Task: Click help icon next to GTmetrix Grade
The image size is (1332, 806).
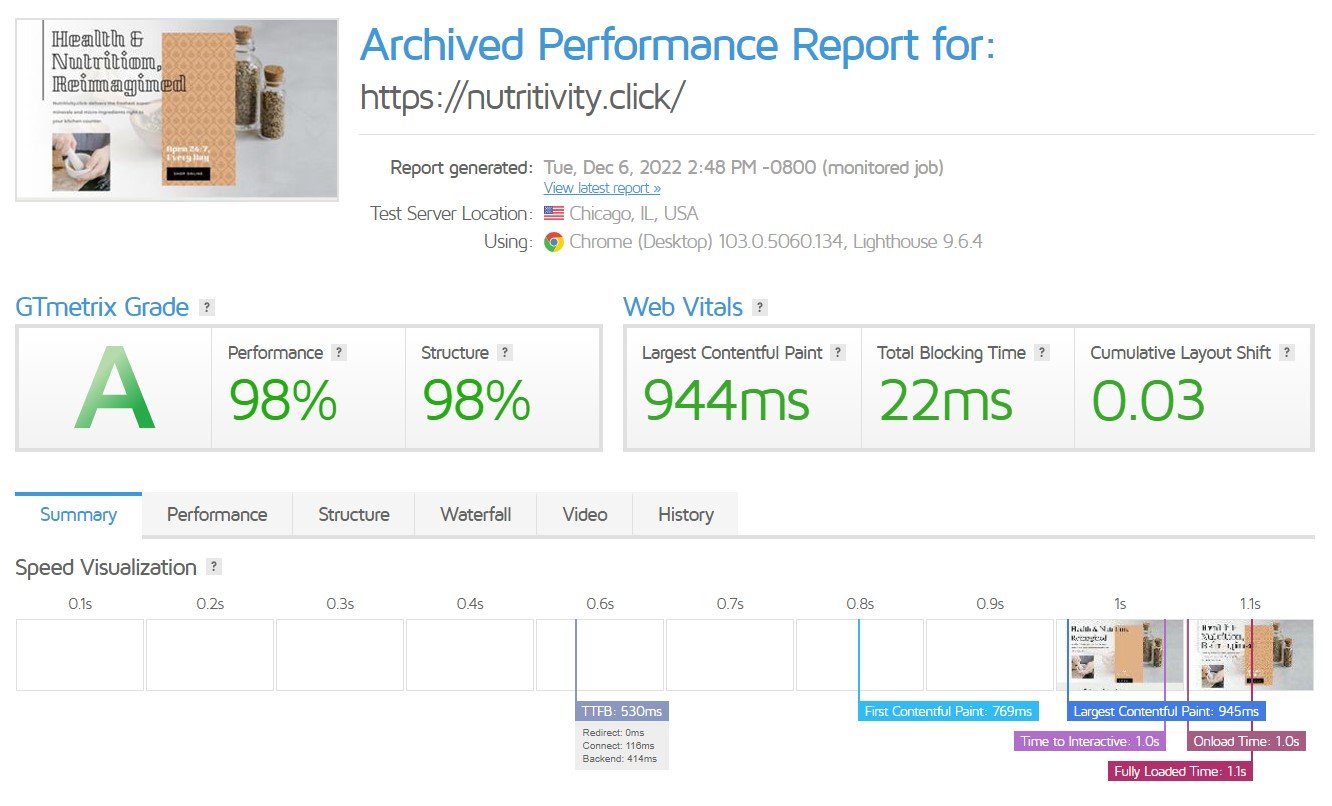Action: point(206,307)
